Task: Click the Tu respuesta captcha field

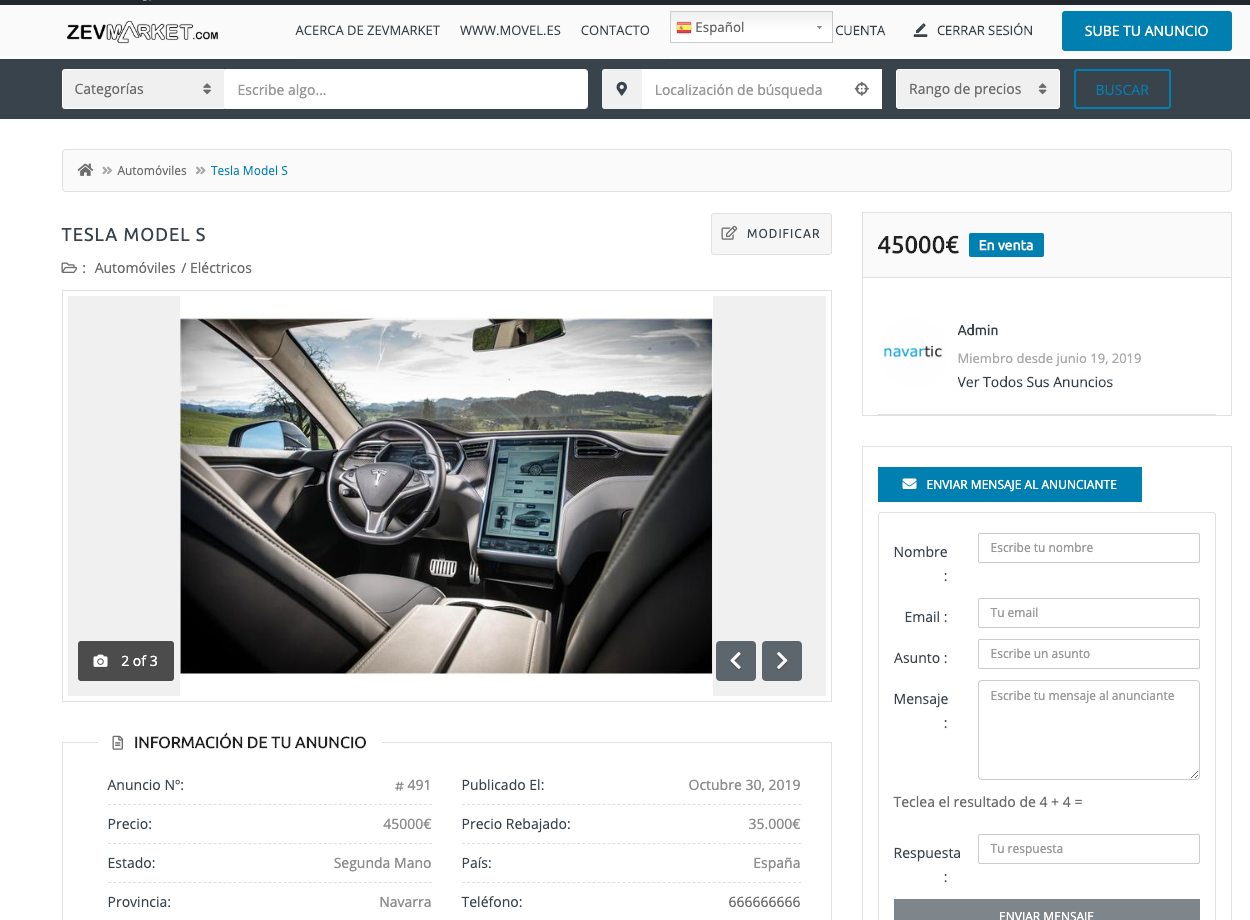Action: click(x=1088, y=849)
